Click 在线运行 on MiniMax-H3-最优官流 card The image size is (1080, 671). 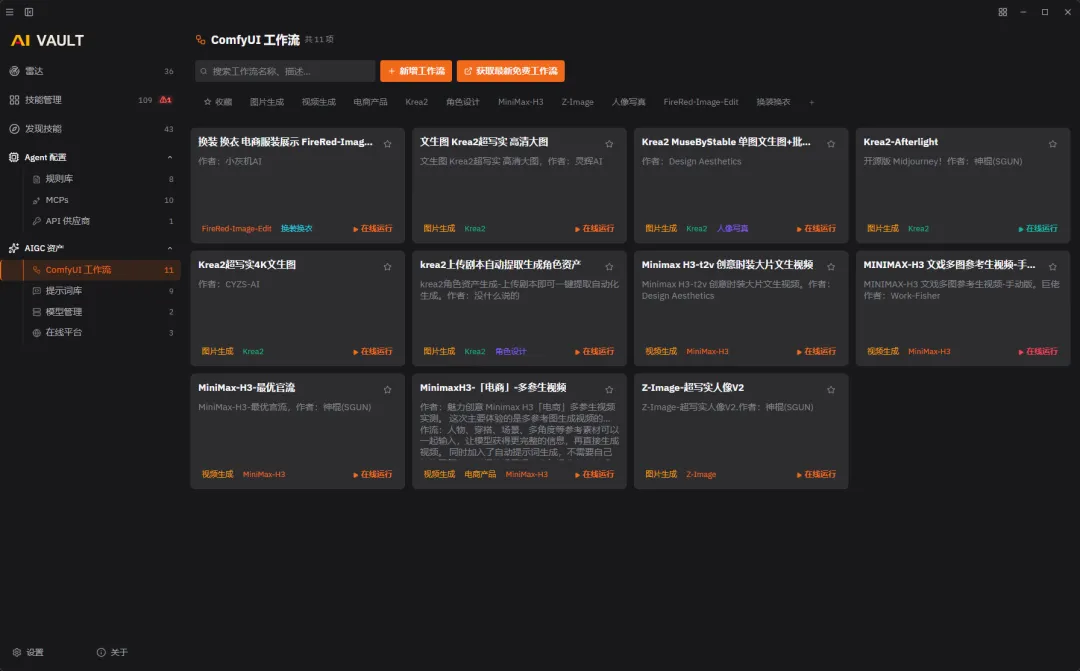tap(373, 474)
